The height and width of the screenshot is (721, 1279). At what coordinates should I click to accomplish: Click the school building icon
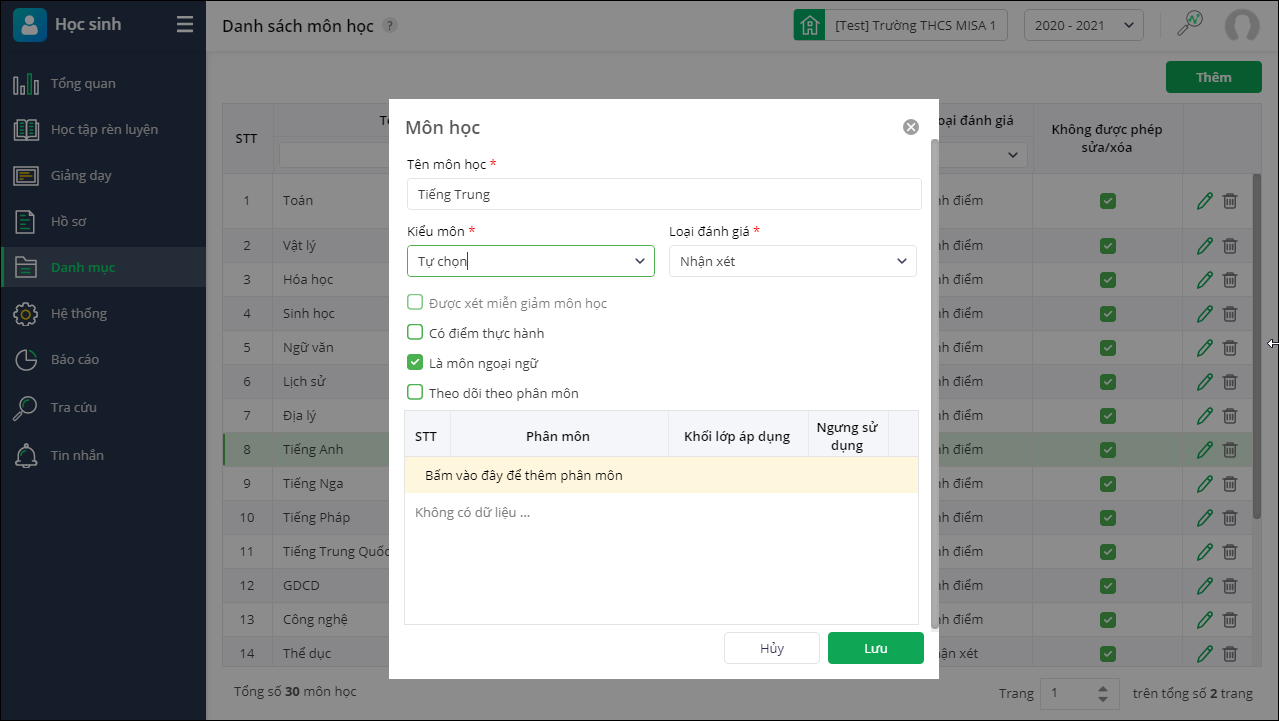click(x=809, y=25)
